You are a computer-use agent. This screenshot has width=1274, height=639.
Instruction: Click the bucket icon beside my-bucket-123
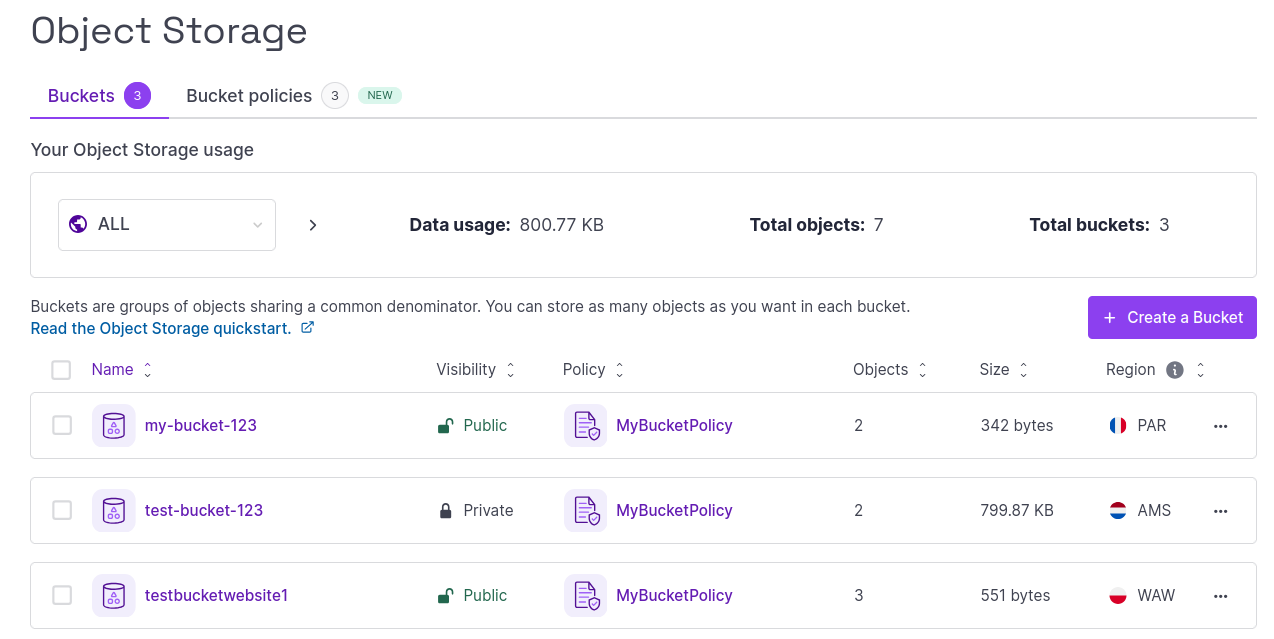[x=114, y=426]
